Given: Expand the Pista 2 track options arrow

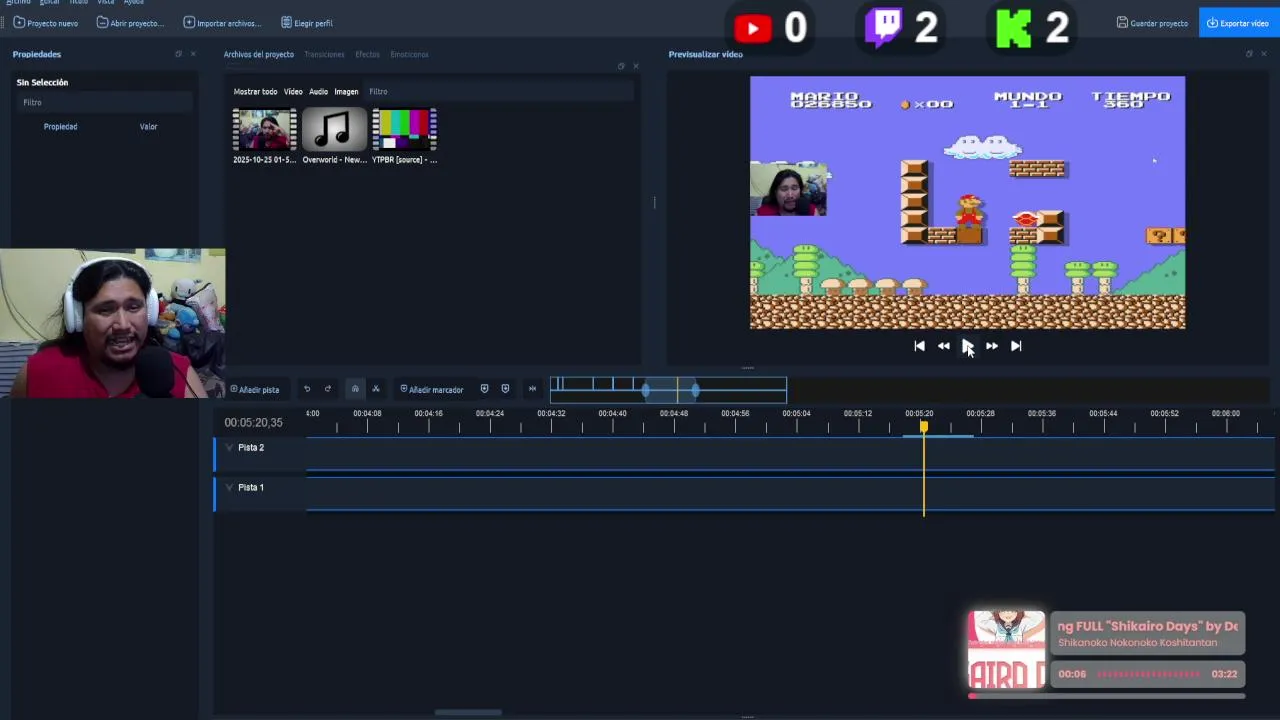Looking at the screenshot, I should pos(229,447).
